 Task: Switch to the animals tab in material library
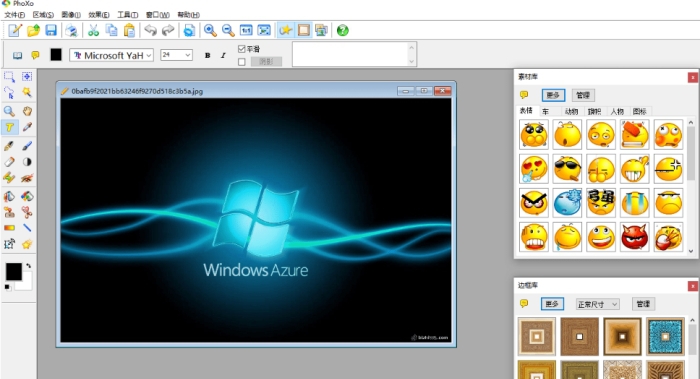(571, 112)
